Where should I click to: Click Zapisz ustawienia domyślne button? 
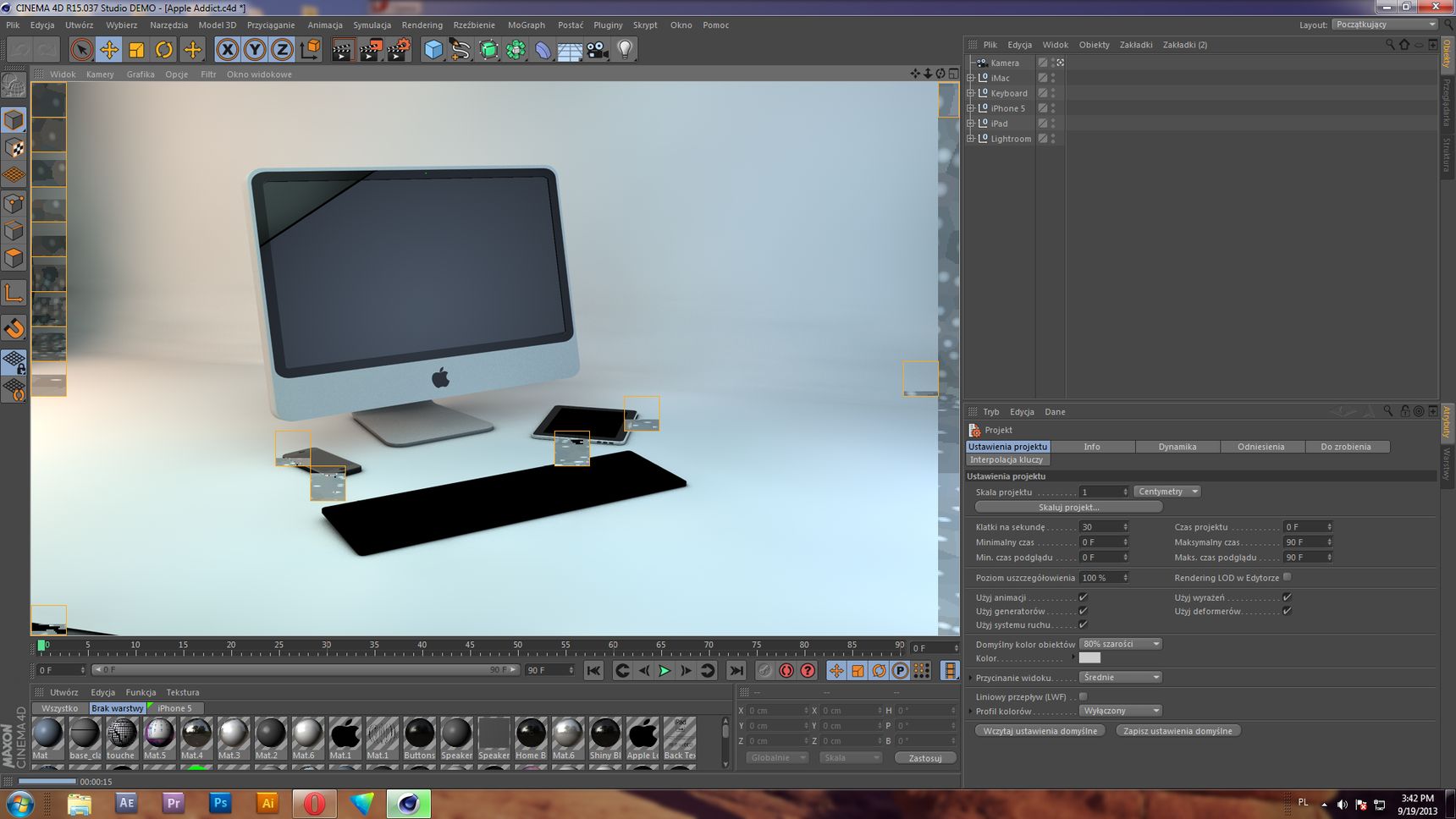(x=1177, y=731)
